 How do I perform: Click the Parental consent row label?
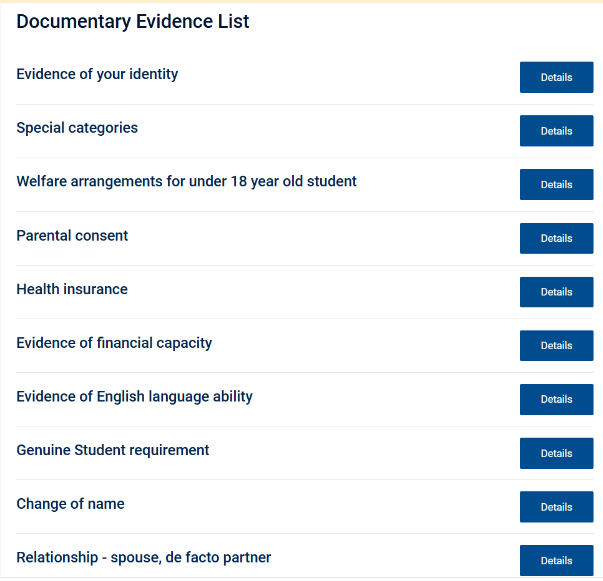(72, 236)
